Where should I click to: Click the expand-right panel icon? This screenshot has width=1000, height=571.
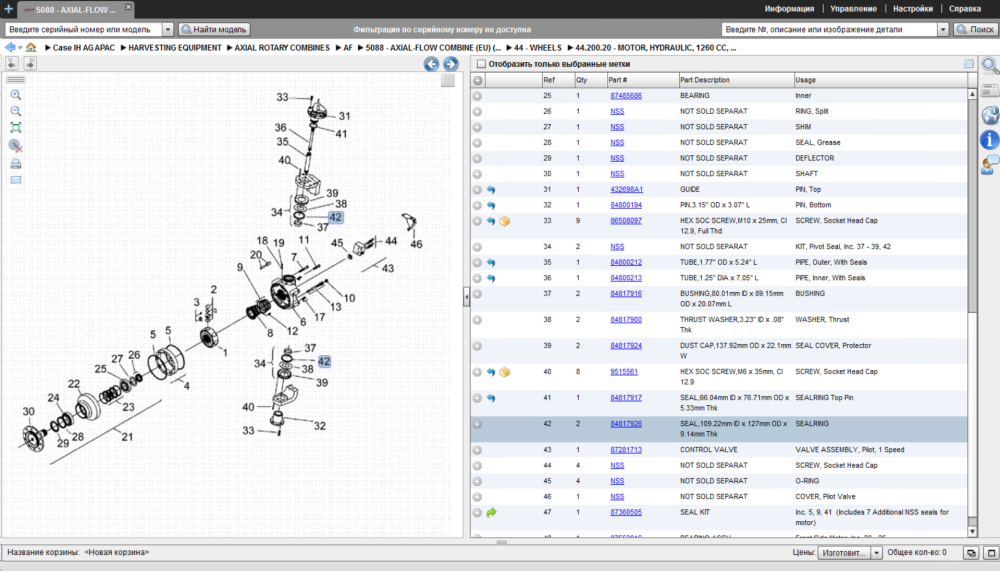point(30,63)
